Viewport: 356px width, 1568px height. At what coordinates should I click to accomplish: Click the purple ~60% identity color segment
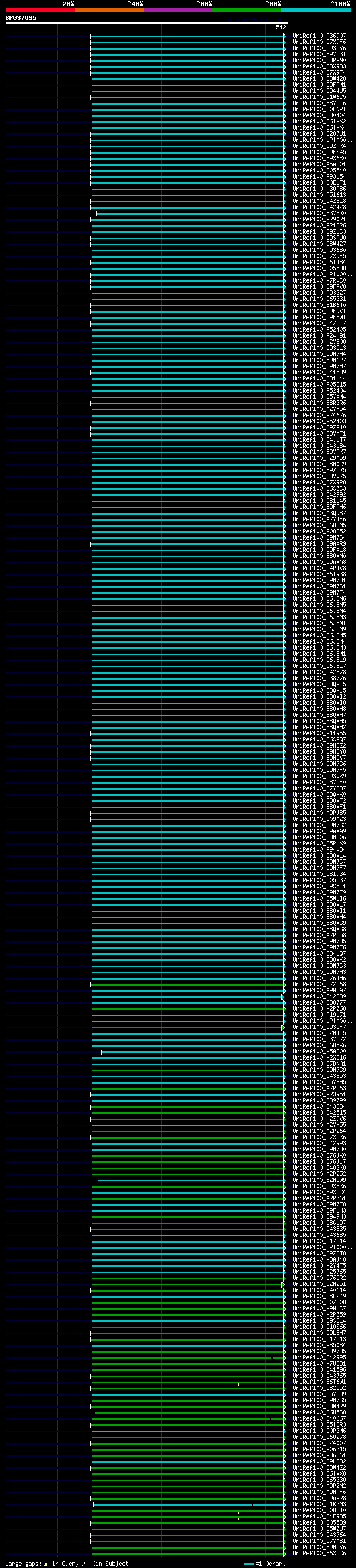(177, 10)
